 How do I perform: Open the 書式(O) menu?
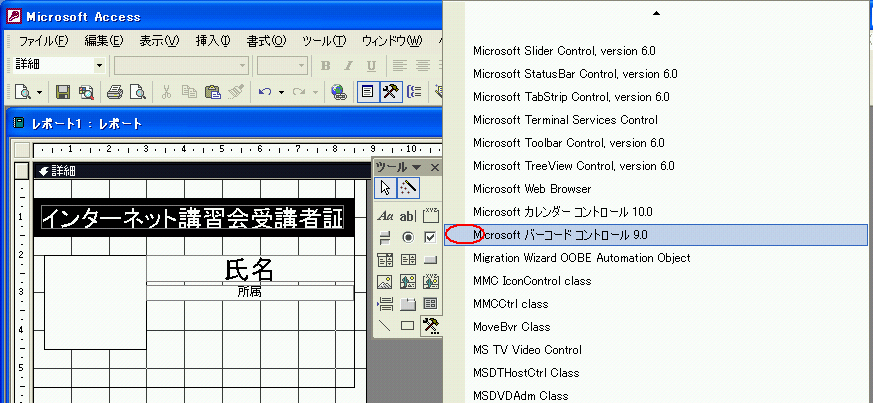click(x=267, y=41)
